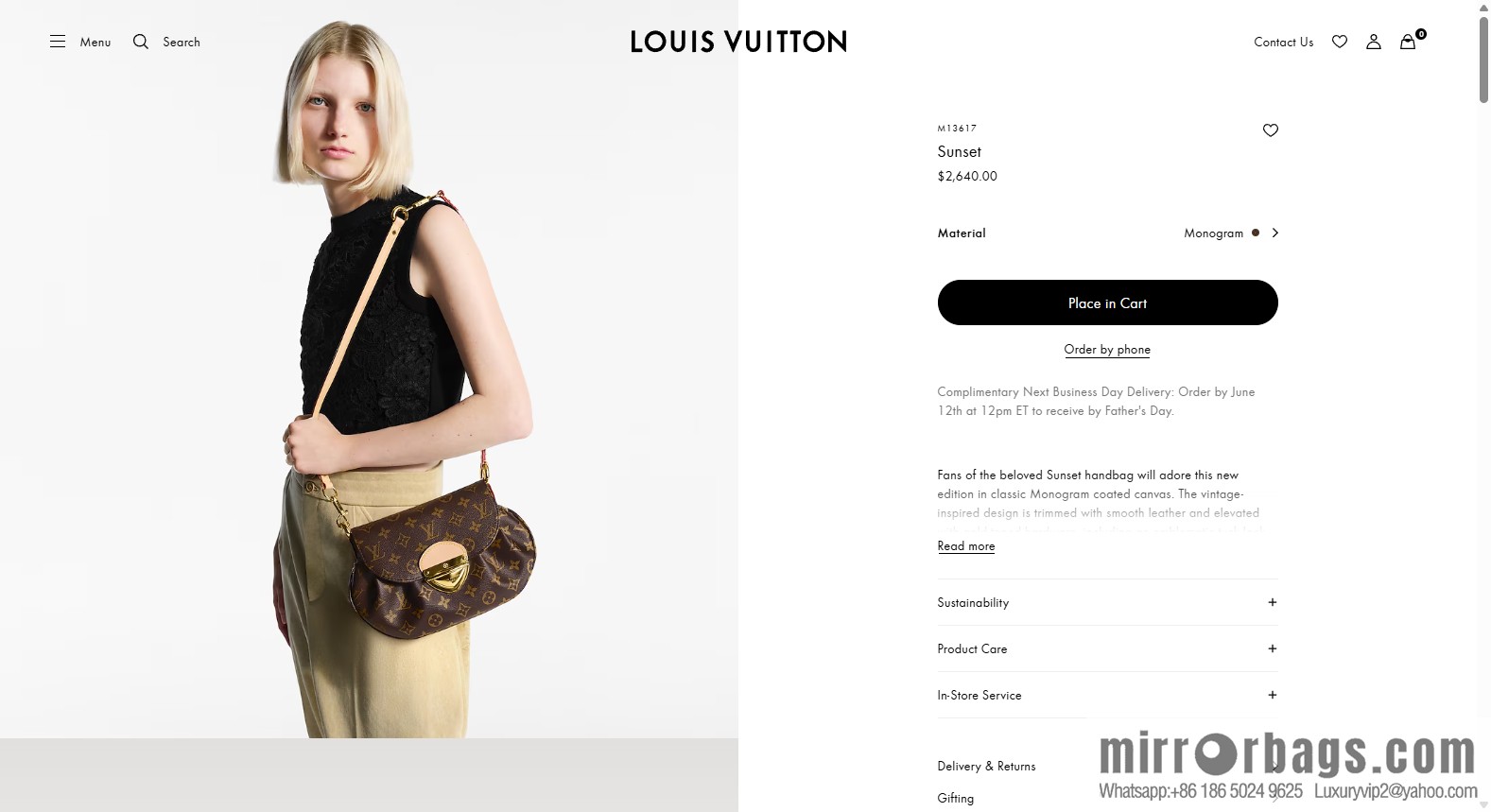Open the Gifting option

pyautogui.click(x=955, y=798)
